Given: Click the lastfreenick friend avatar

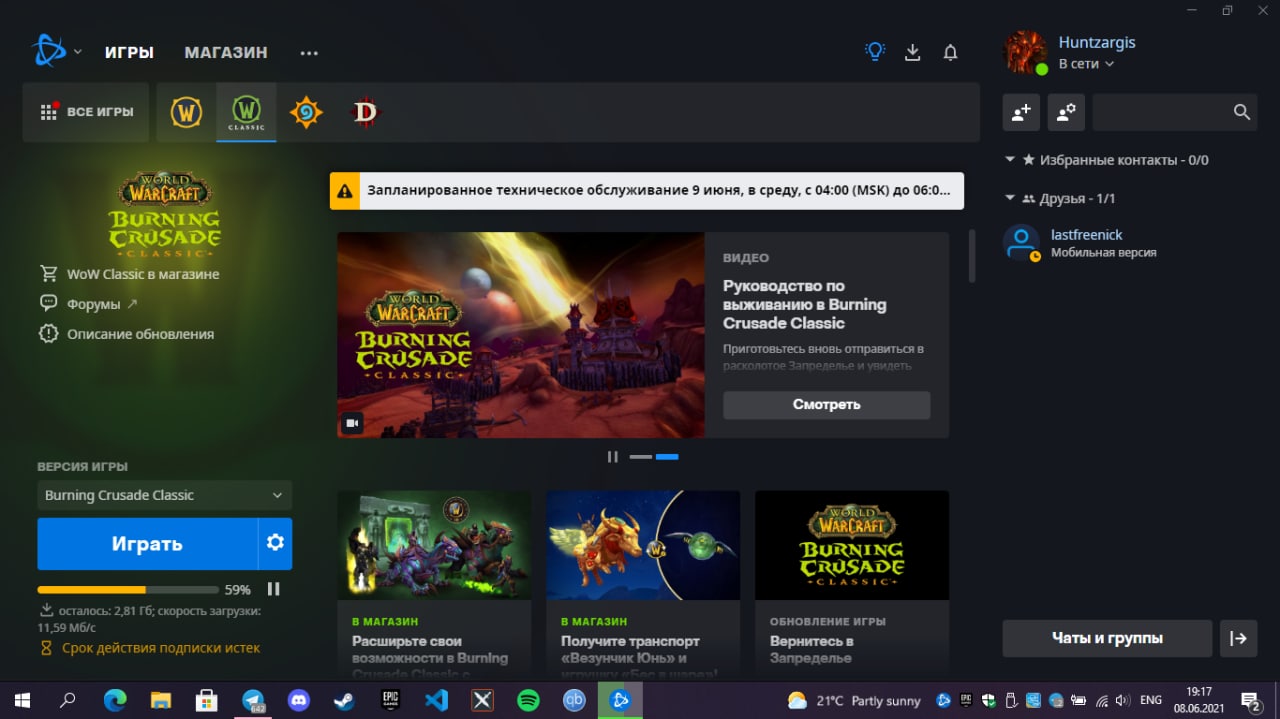Looking at the screenshot, I should click(1021, 243).
